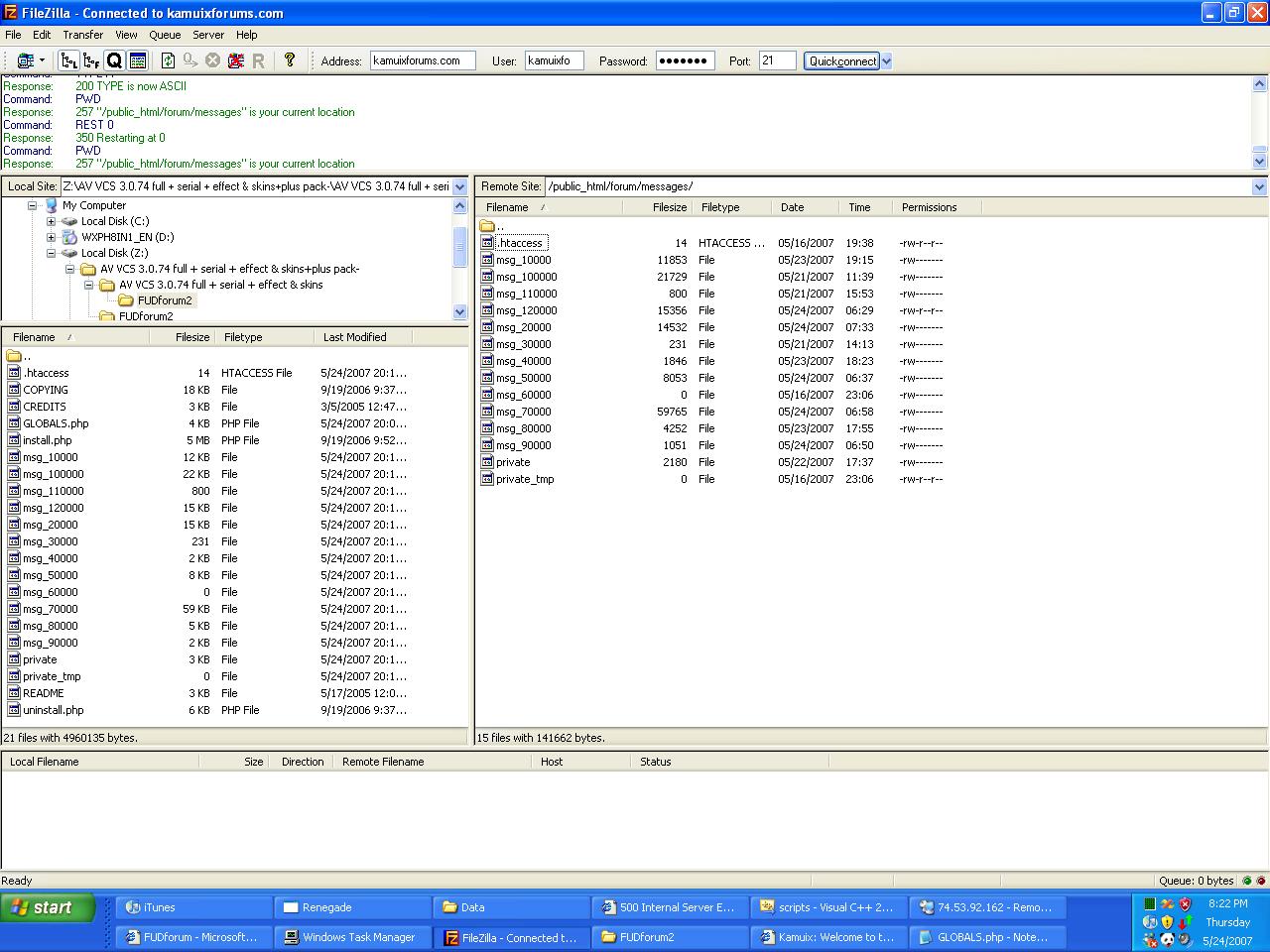Open the Transfer menu

pyautogui.click(x=83, y=35)
